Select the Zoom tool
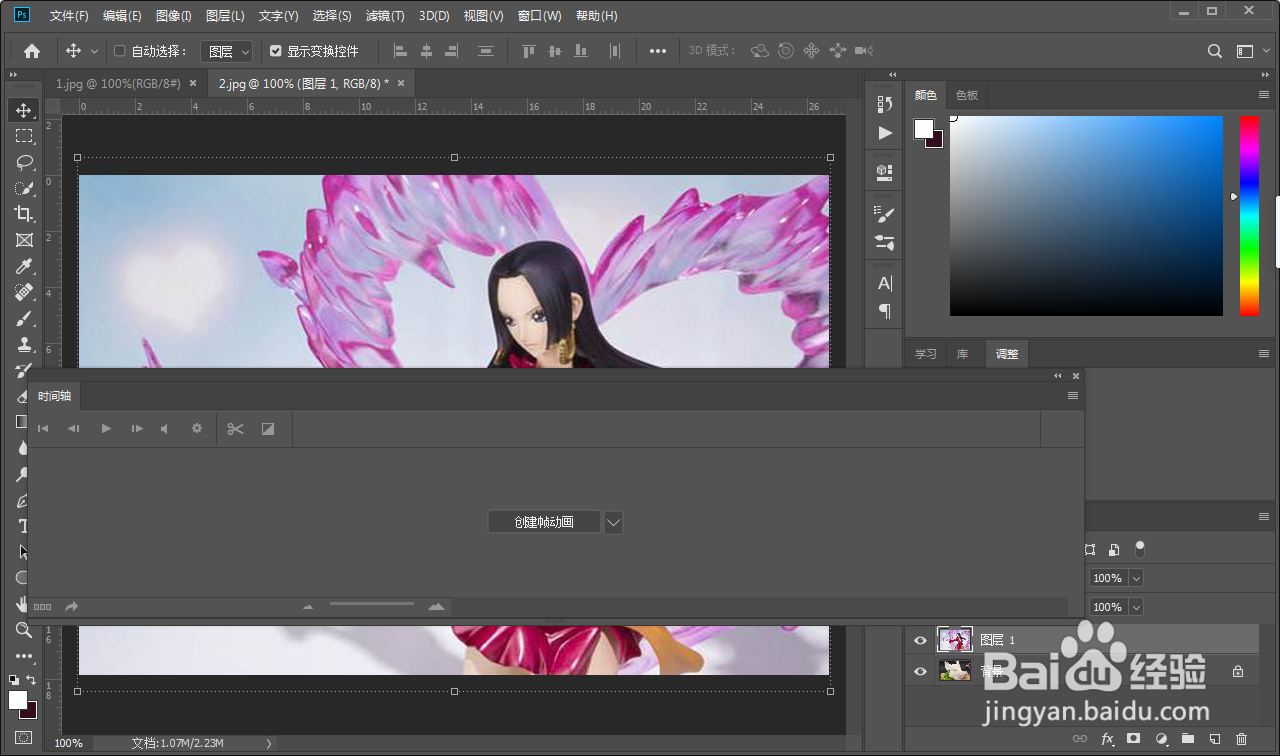 (x=24, y=630)
